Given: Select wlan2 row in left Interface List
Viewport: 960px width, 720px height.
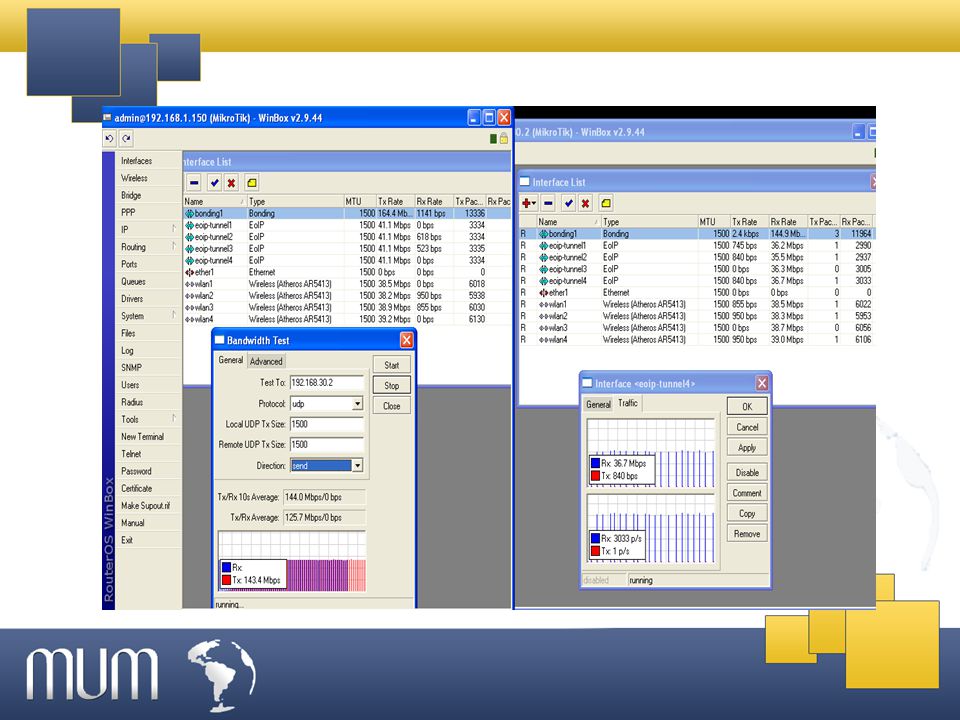Looking at the screenshot, I should 347,296.
